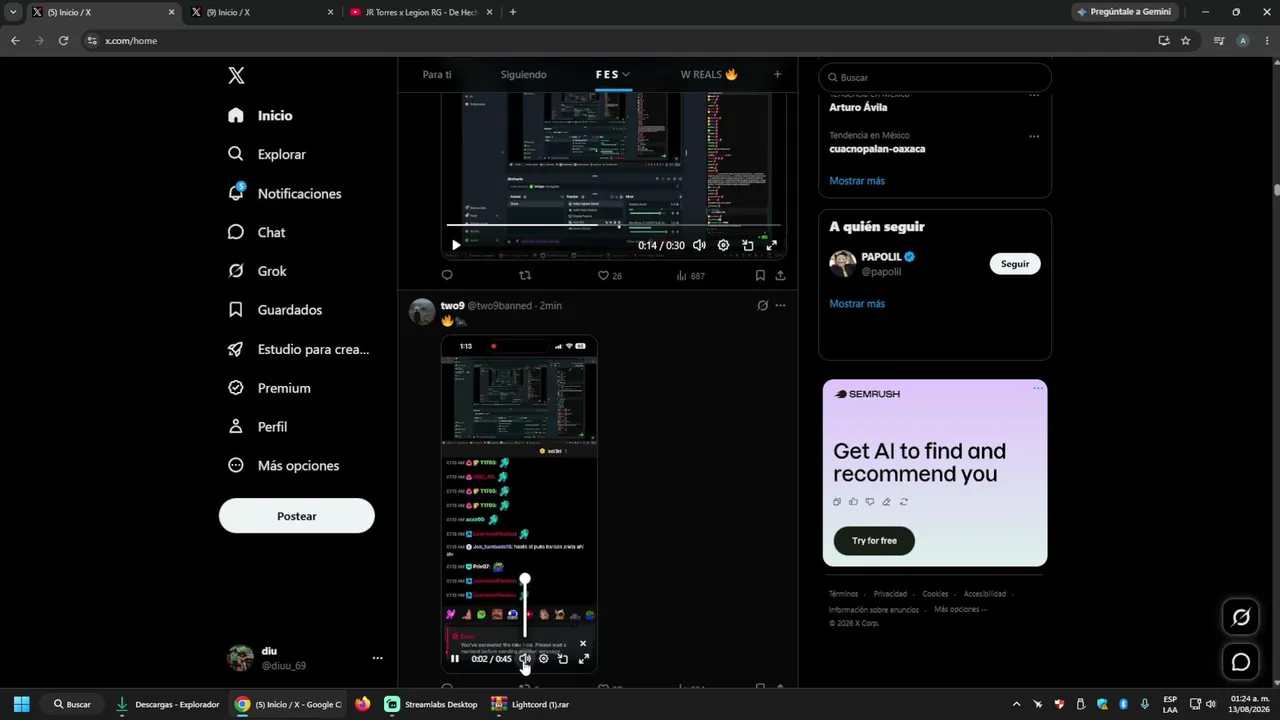Switch to the Siguiendo tab

coord(524,74)
